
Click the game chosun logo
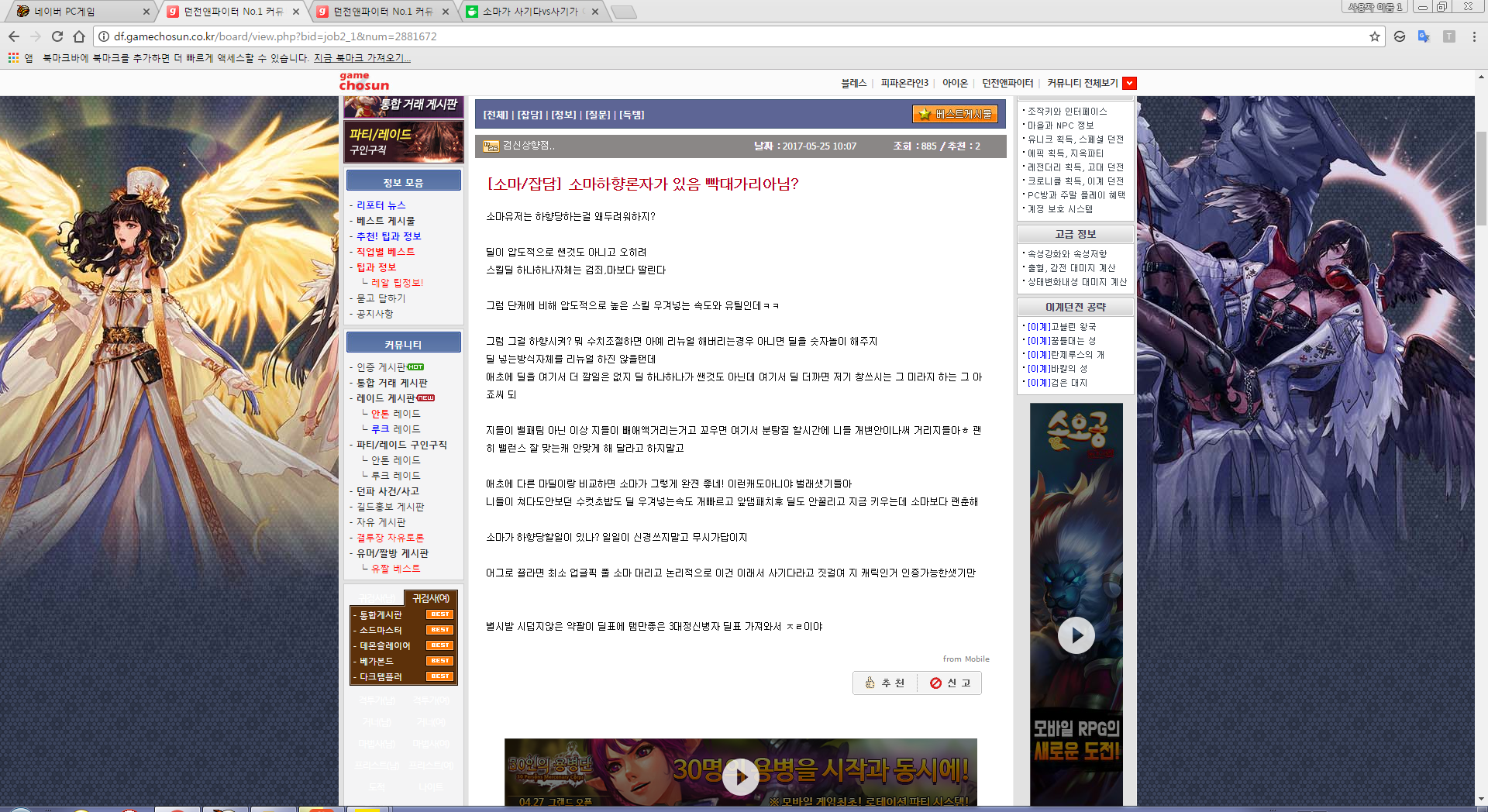pos(363,81)
